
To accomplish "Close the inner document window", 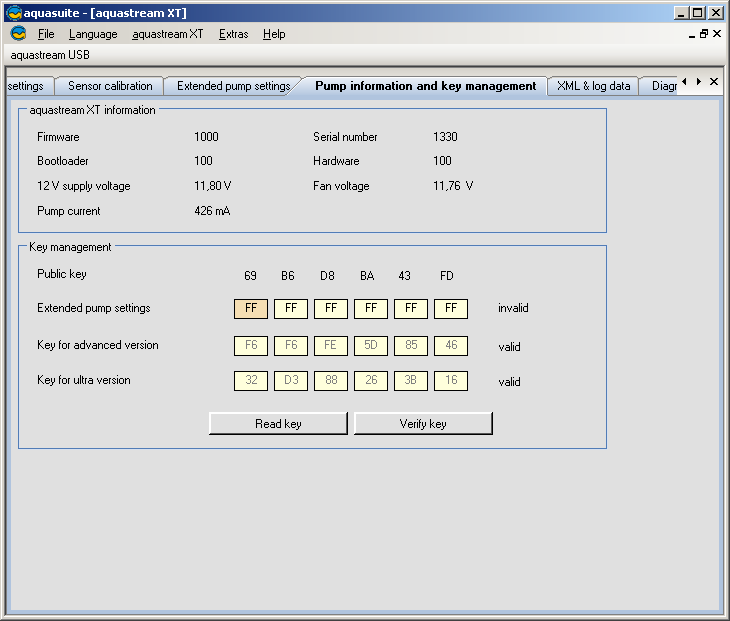I will click(x=717, y=34).
